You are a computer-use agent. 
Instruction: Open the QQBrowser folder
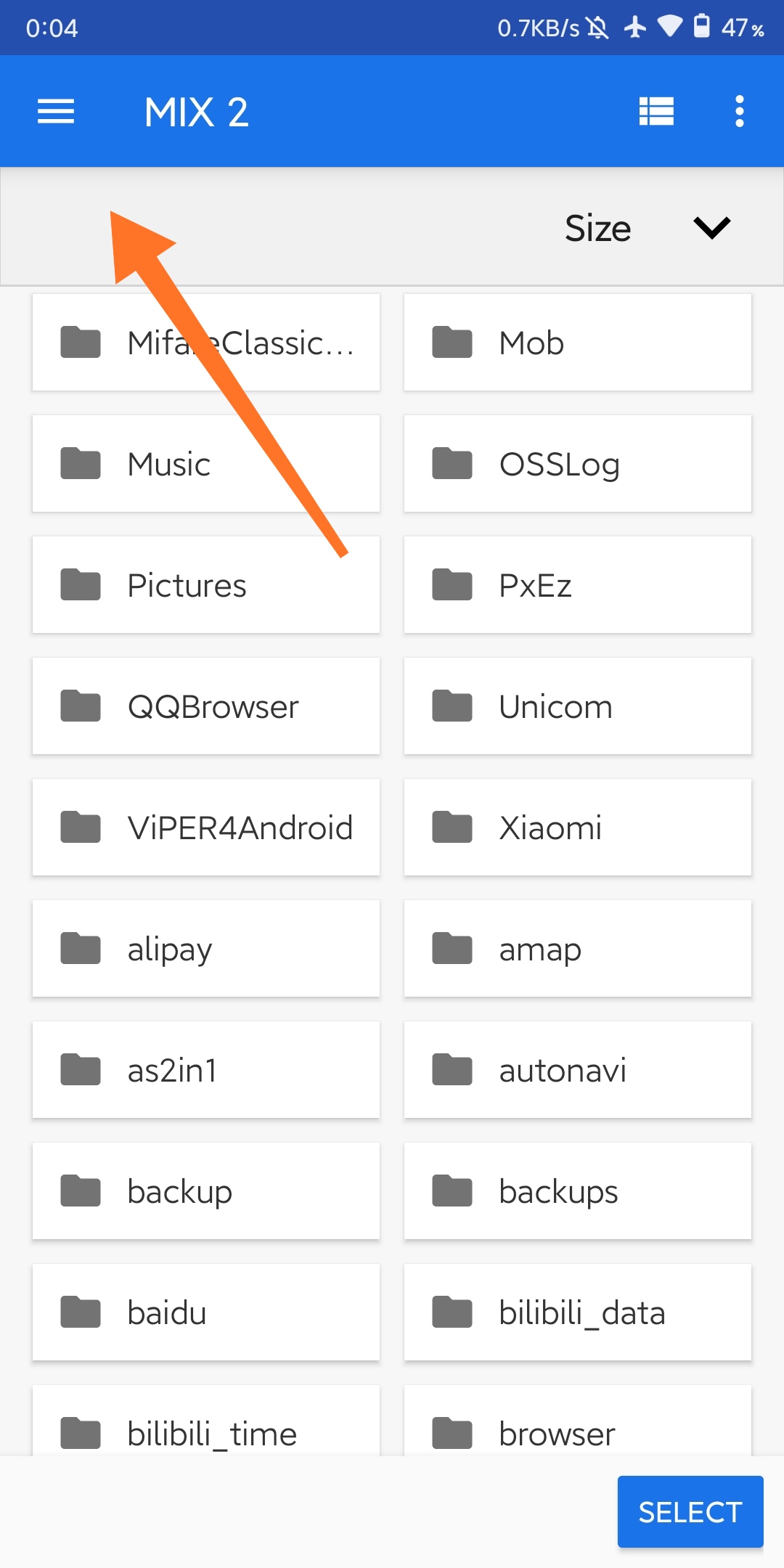[x=206, y=706]
